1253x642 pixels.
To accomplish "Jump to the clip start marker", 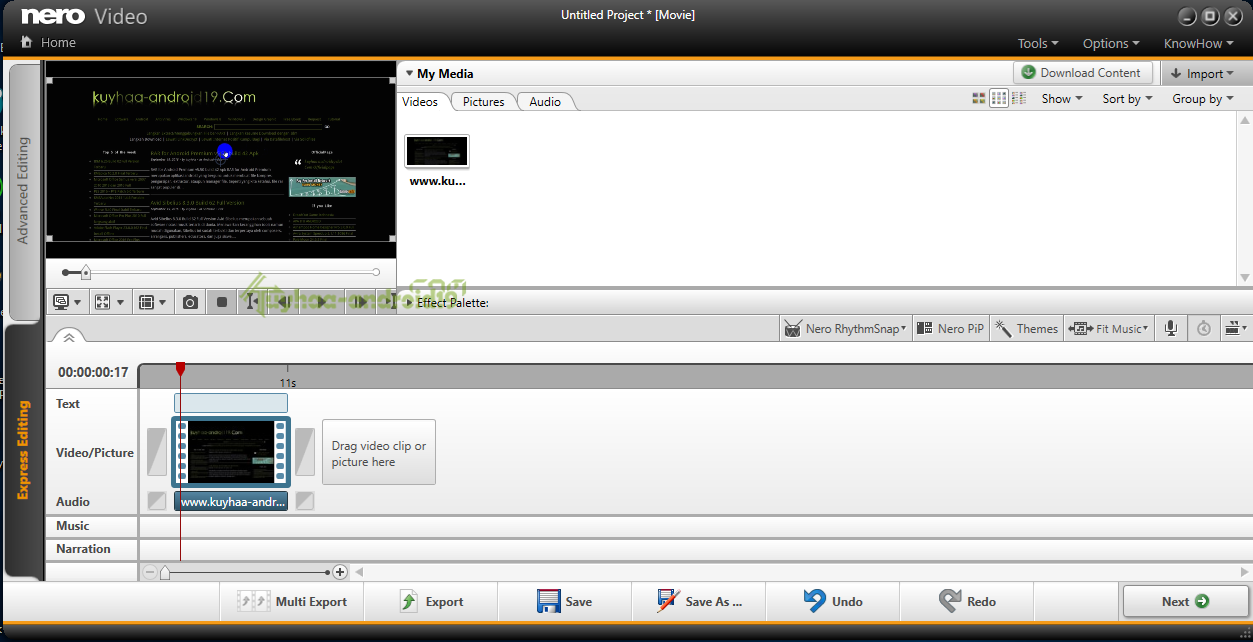I will click(253, 302).
